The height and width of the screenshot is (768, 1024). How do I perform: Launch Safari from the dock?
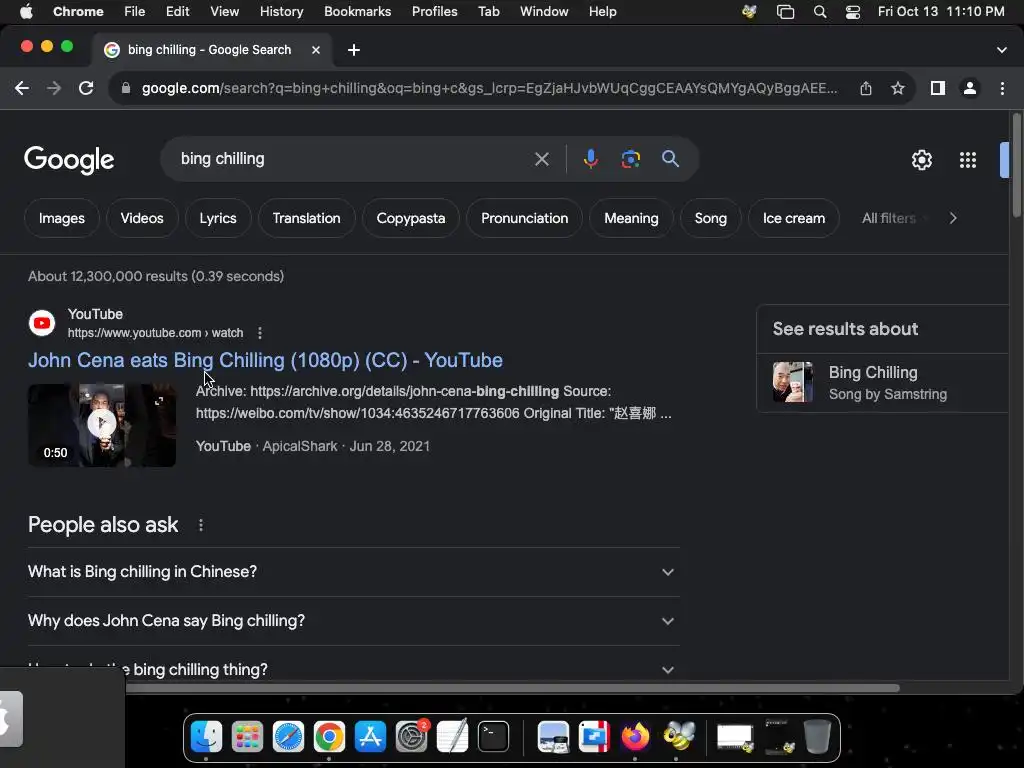[x=288, y=737]
